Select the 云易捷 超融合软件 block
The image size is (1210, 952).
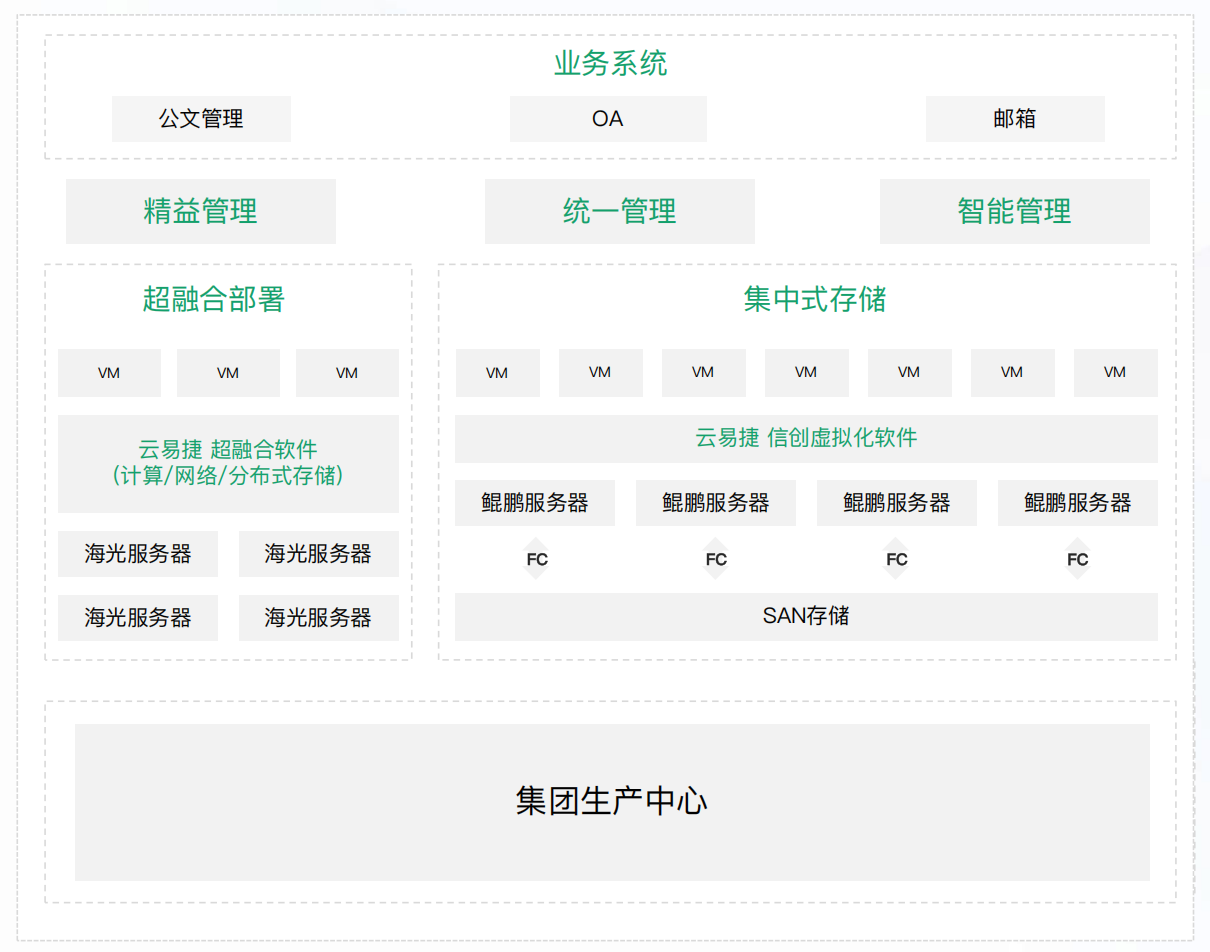point(228,463)
